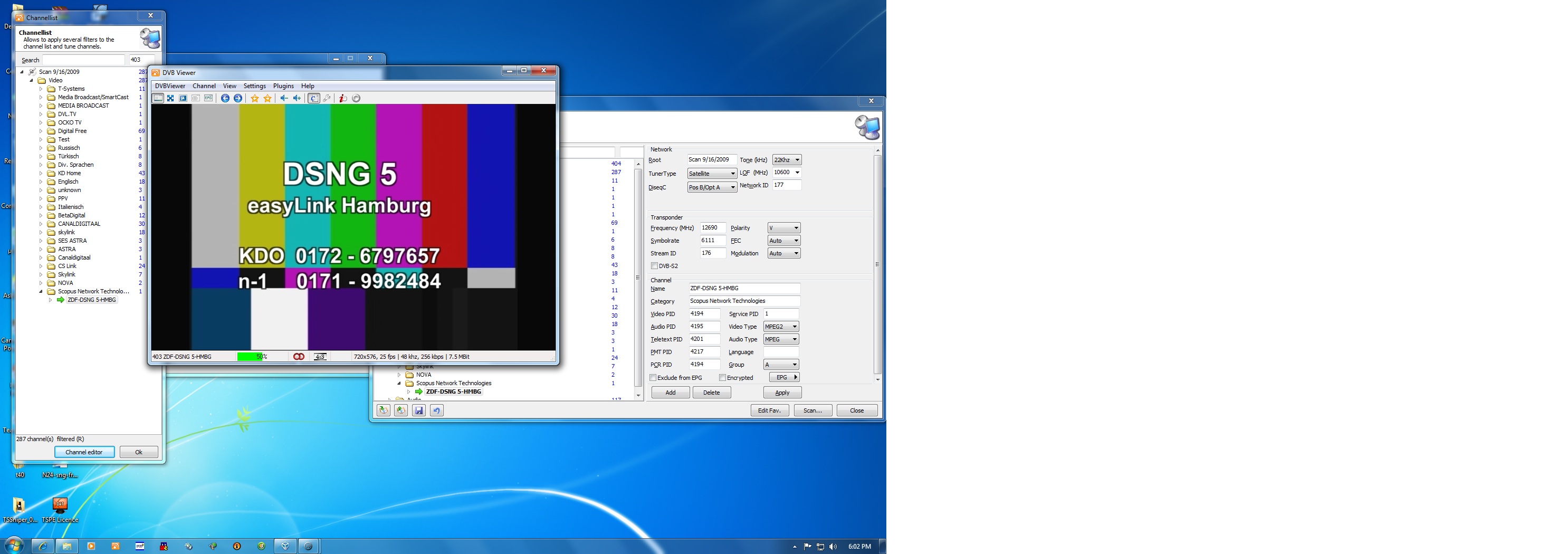Decrease volume with speaker minus icon

284,98
